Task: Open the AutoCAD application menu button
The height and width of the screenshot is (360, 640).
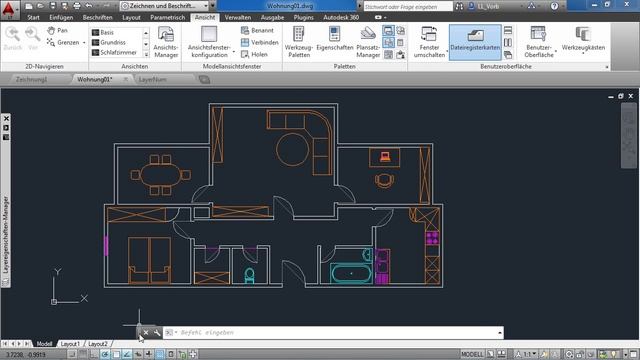Action: tap(9, 10)
